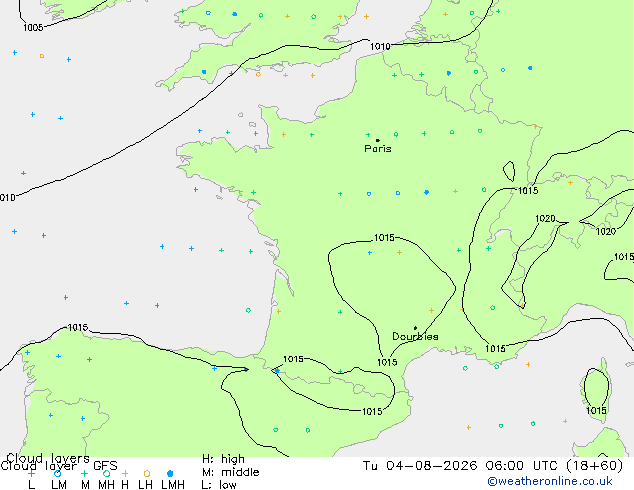Click the 1005 isobar label

[x=33, y=27]
